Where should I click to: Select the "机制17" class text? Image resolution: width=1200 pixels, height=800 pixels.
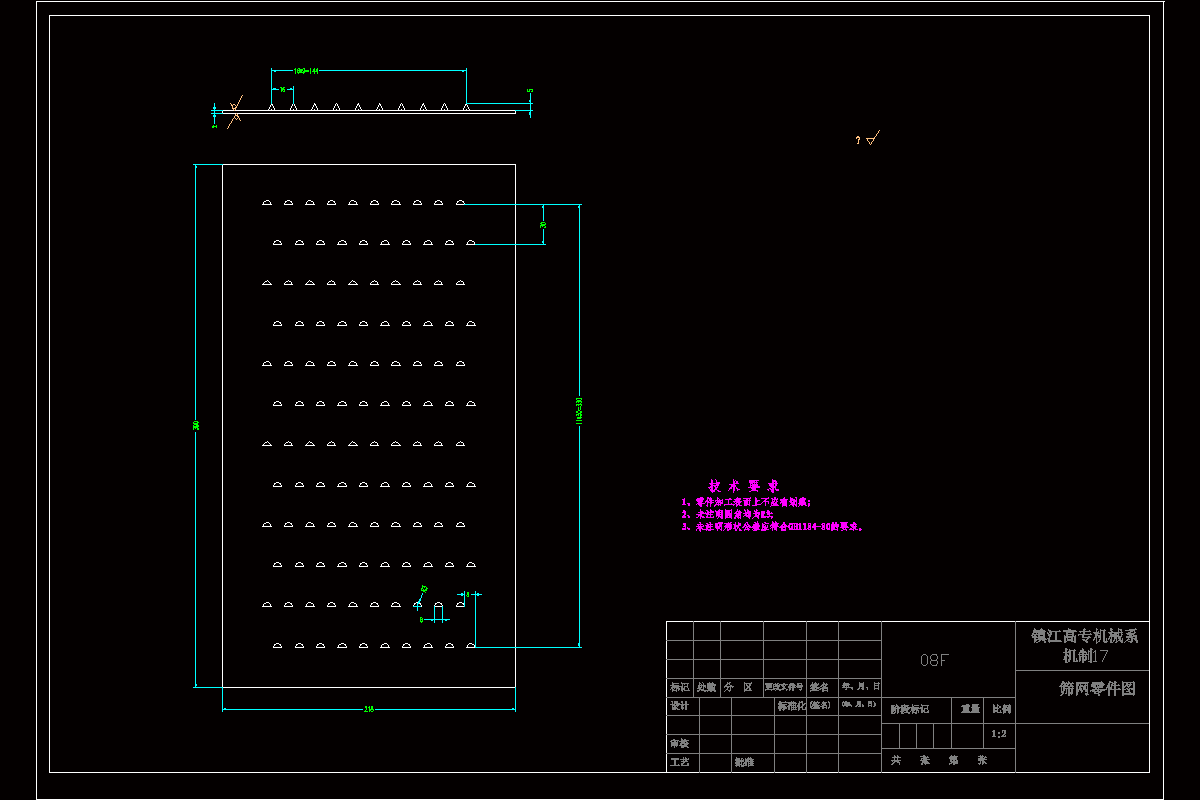tap(1085, 657)
